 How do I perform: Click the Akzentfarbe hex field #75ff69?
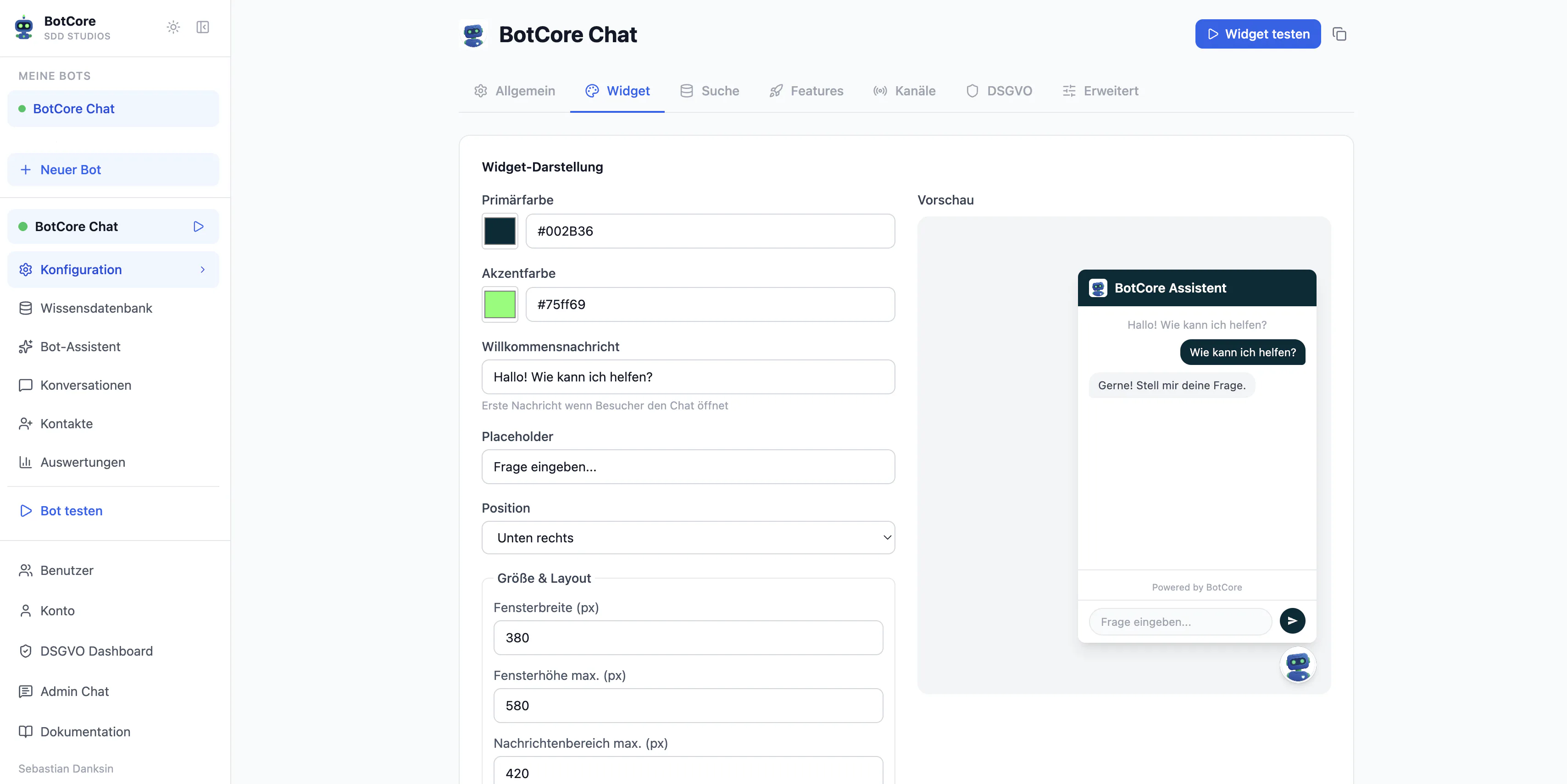[710, 304]
